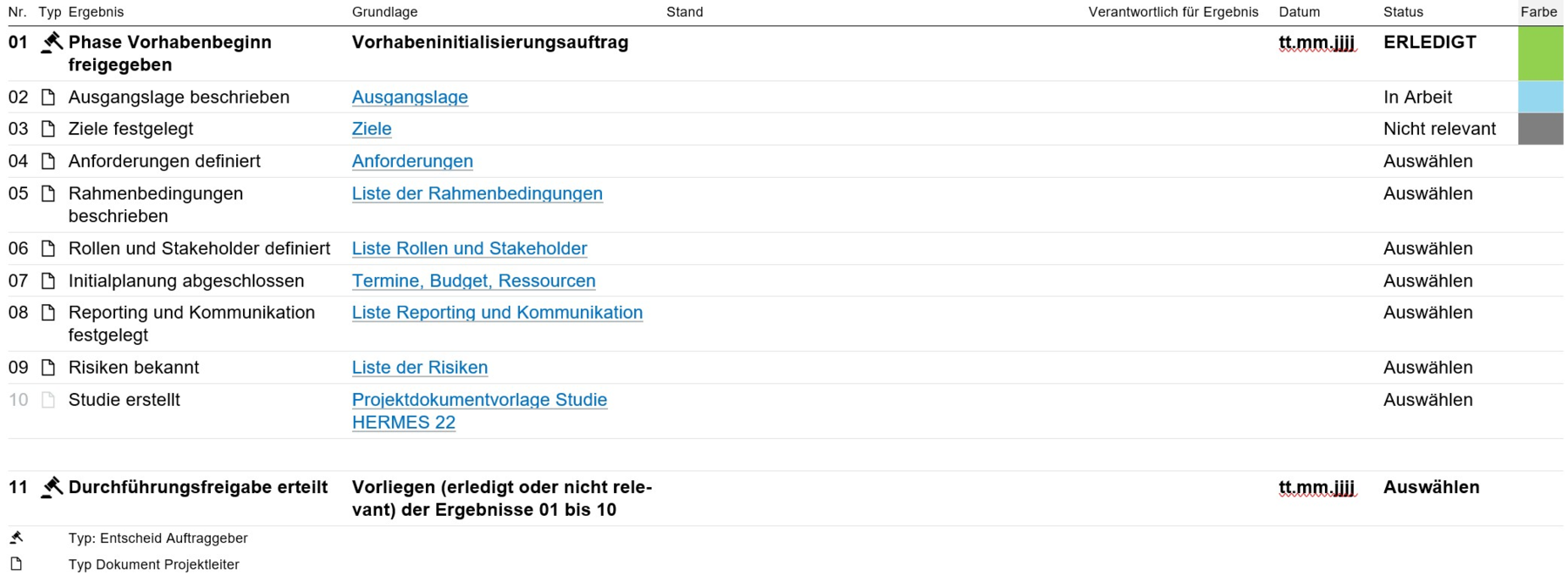Click the legend document icon for Projektleiter
This screenshot has height=582, width=1568.
(x=17, y=564)
